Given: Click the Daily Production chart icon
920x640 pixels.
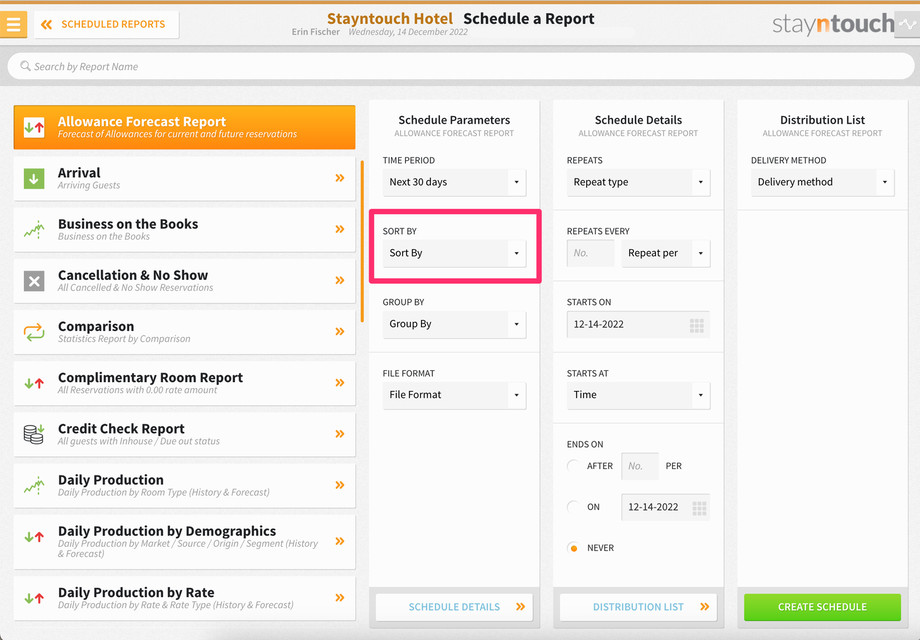Looking at the screenshot, I should (34, 485).
